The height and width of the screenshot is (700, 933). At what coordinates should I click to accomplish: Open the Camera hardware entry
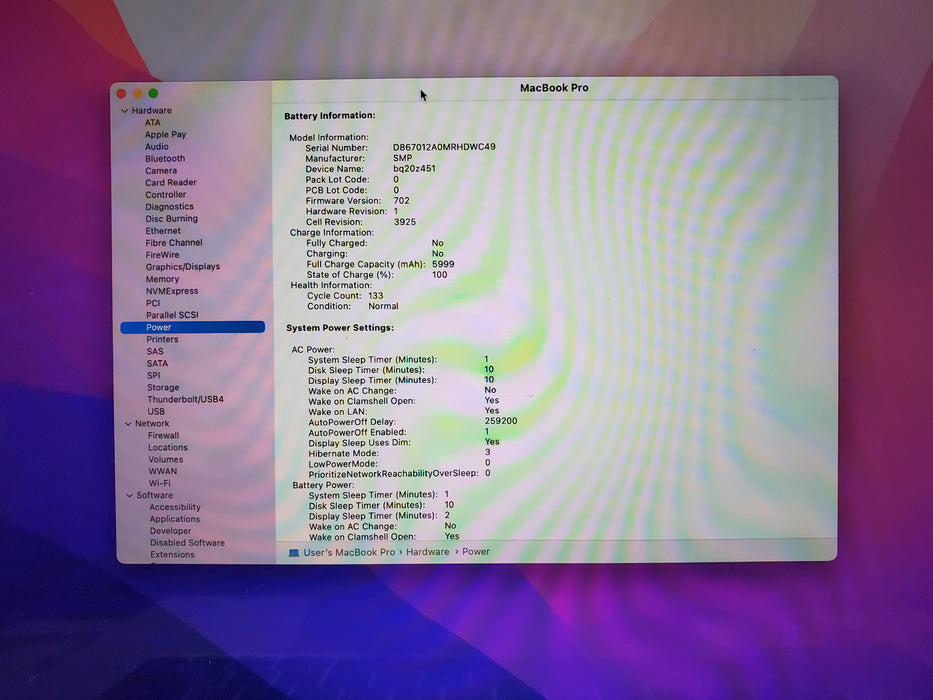[x=161, y=171]
